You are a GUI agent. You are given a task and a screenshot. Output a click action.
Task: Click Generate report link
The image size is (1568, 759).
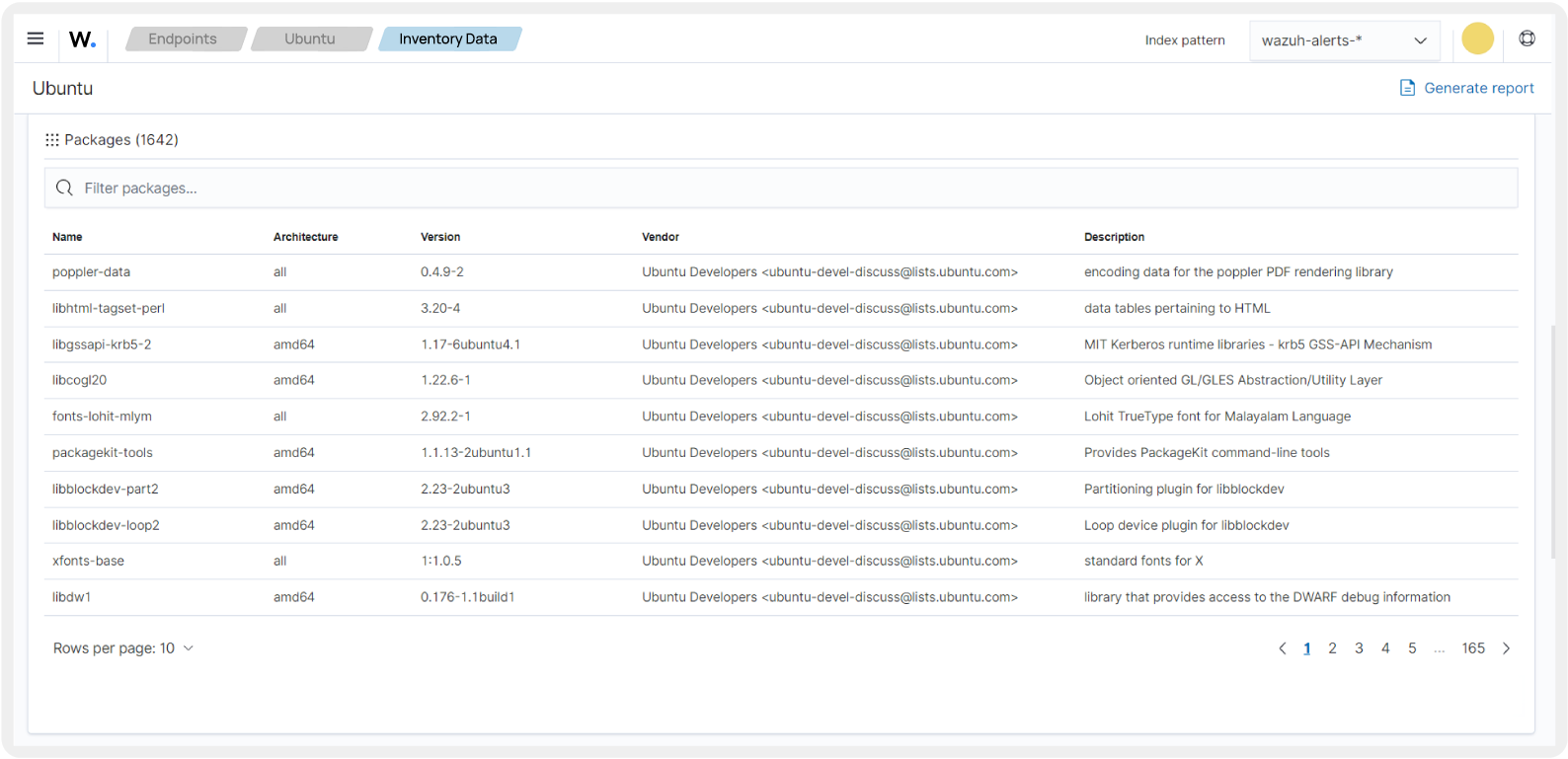coord(1478,88)
